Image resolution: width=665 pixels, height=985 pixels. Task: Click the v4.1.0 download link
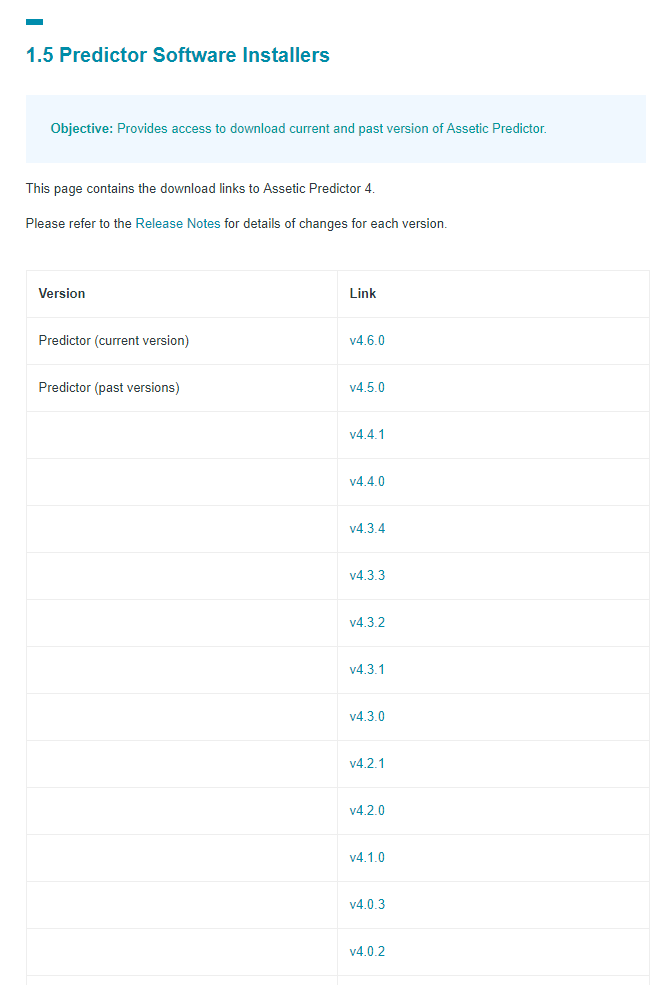(x=367, y=857)
